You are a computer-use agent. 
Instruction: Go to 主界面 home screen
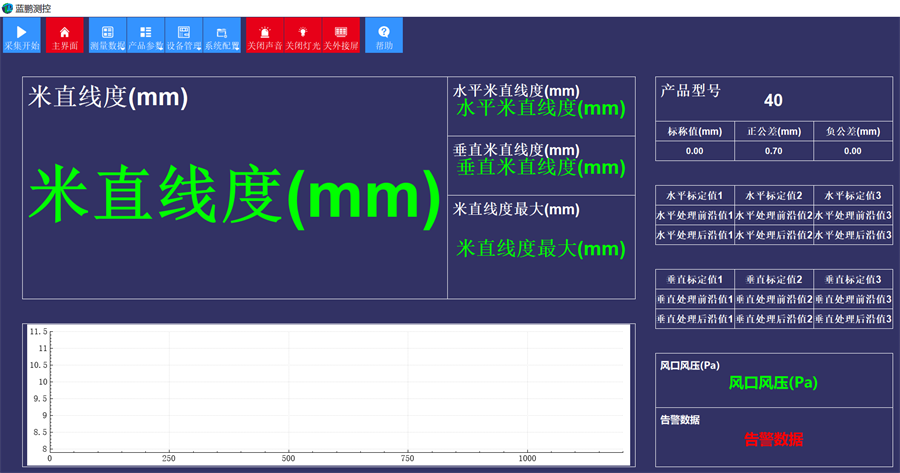[64, 33]
